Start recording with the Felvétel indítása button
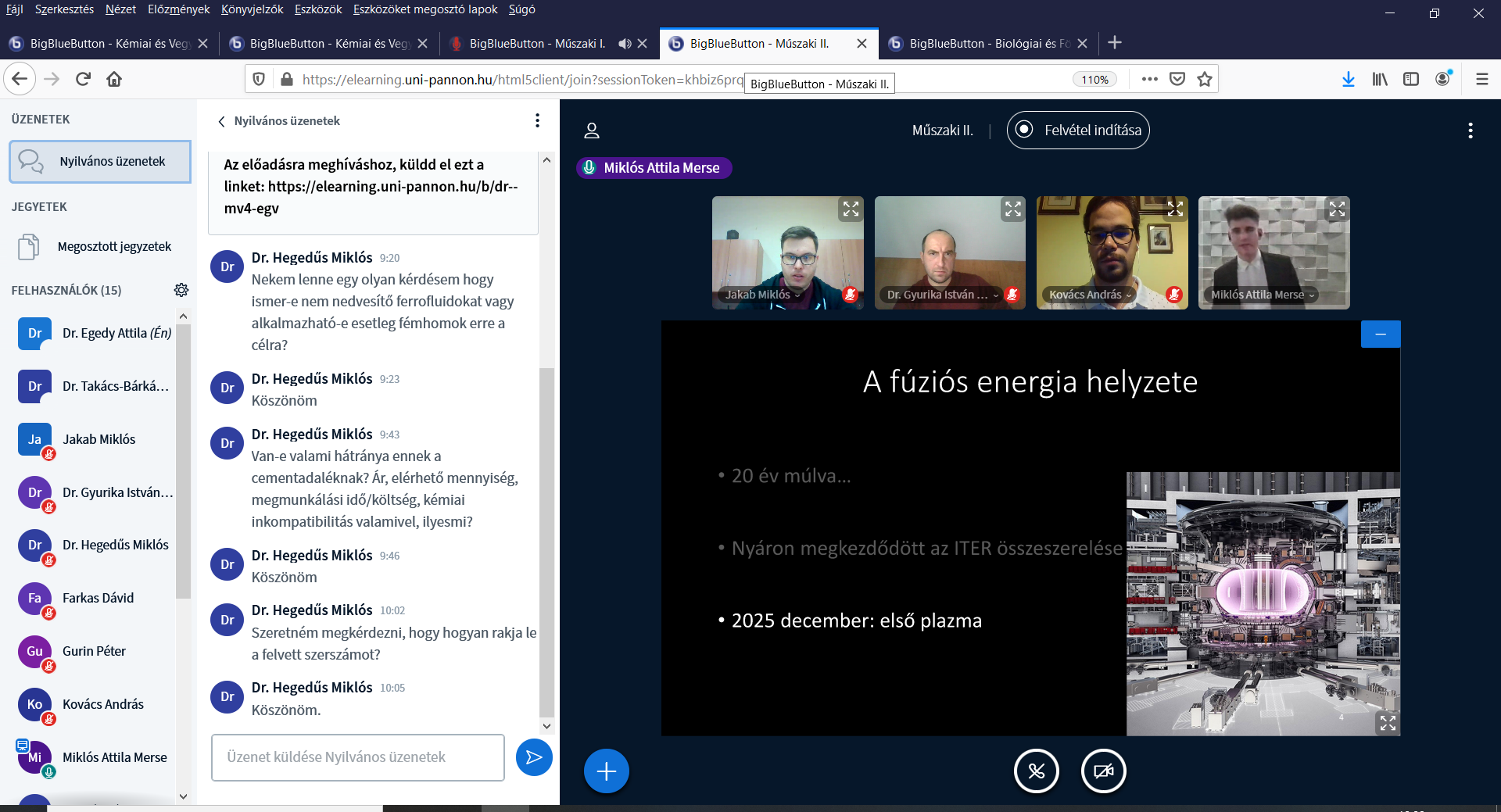1501x812 pixels. [x=1078, y=131]
